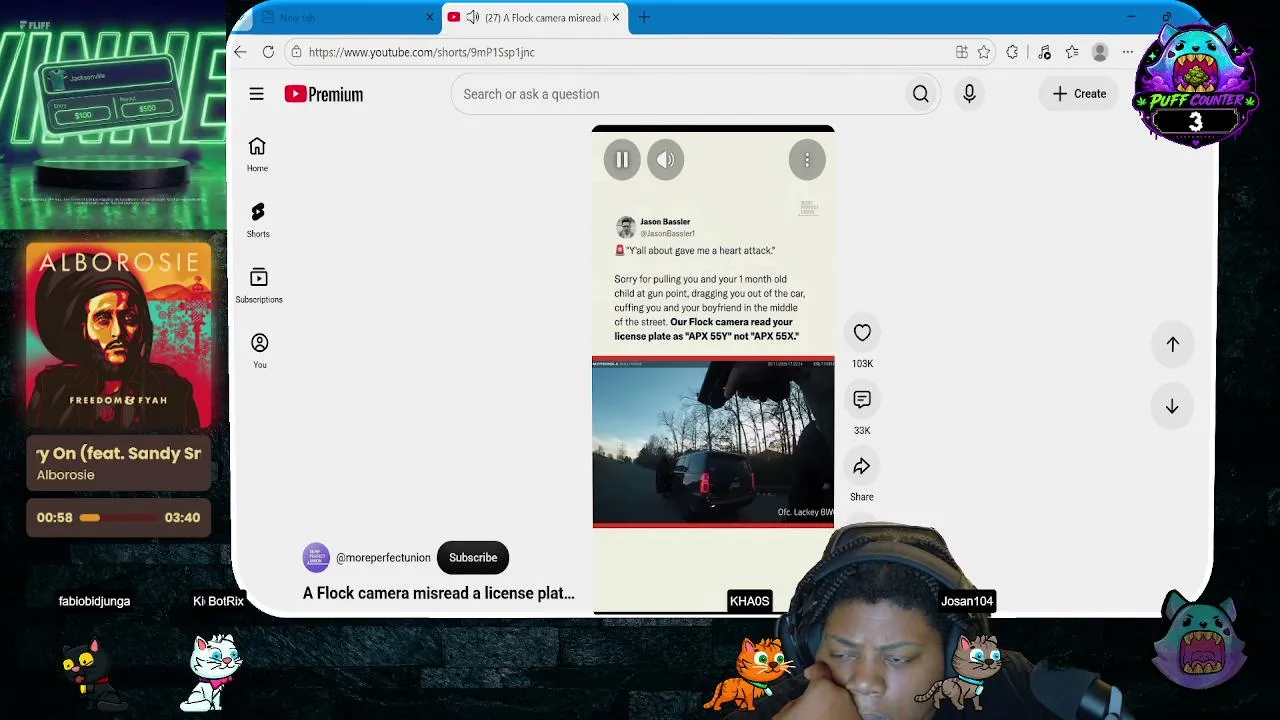Click the '103K' likes count
1280x720 pixels.
tap(862, 364)
